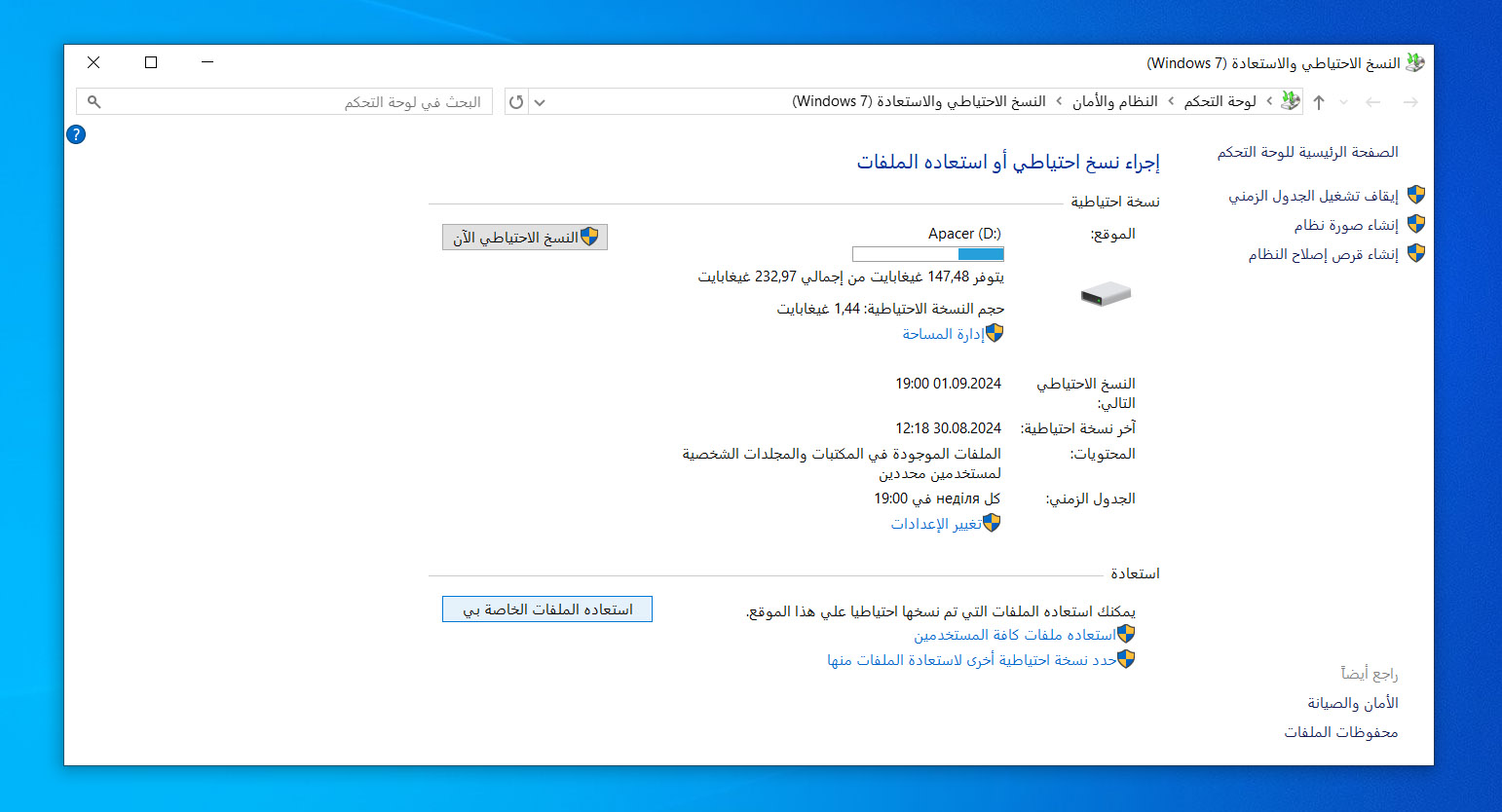Click إنشاء قرص إصلاح النظام link
The image size is (1502, 812).
1324,254
